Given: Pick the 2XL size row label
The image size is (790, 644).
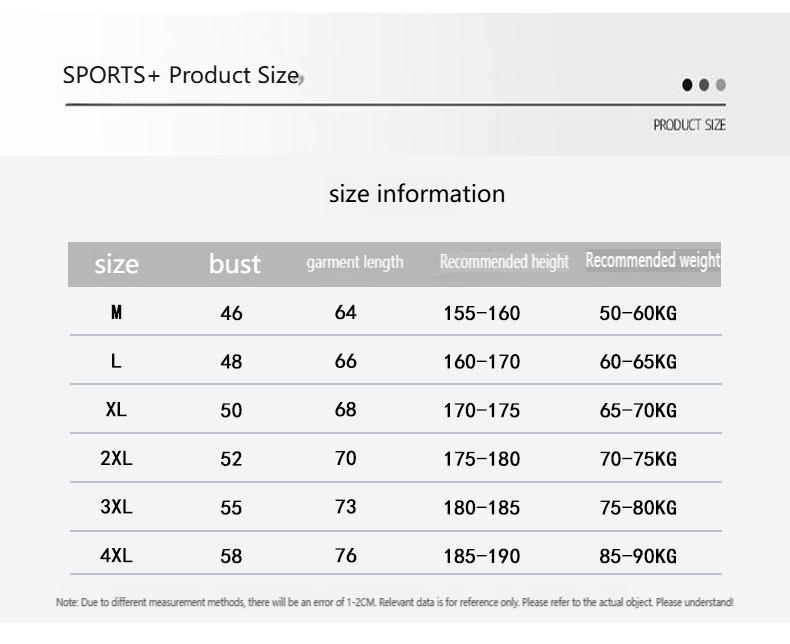Looking at the screenshot, I should [x=117, y=458].
